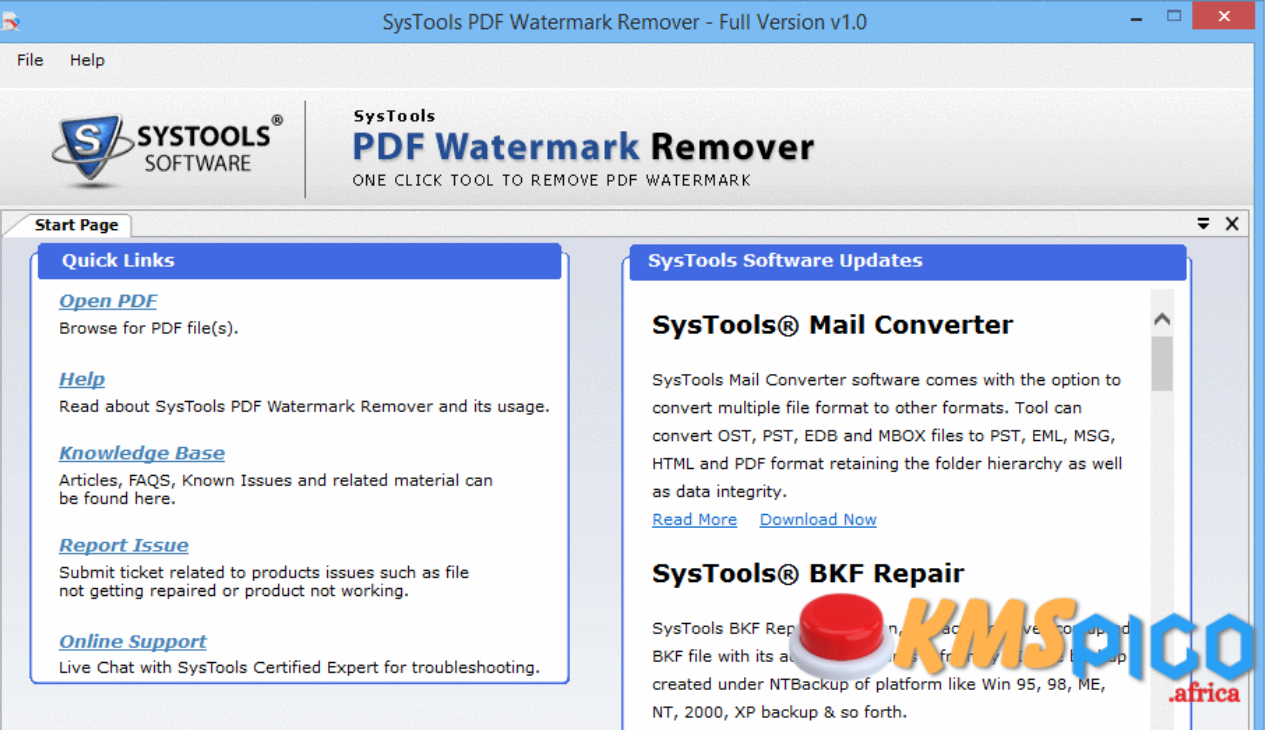Click the Quick Links panel header
The height and width of the screenshot is (730, 1280).
click(300, 261)
